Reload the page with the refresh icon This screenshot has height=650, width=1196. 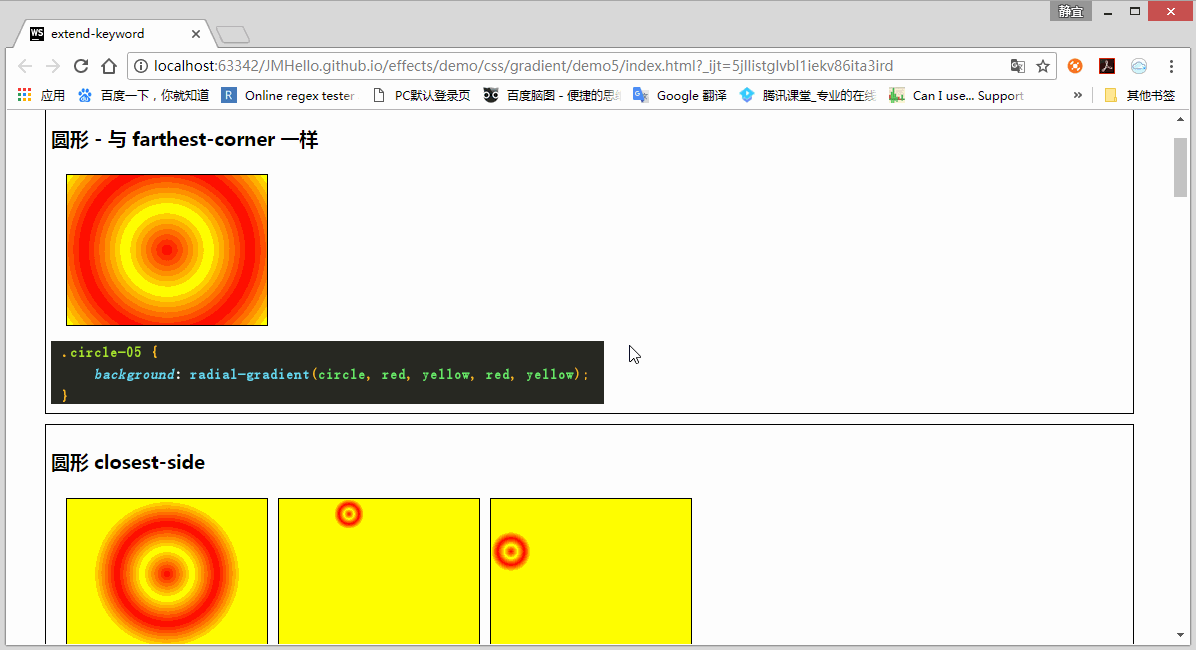click(x=81, y=66)
